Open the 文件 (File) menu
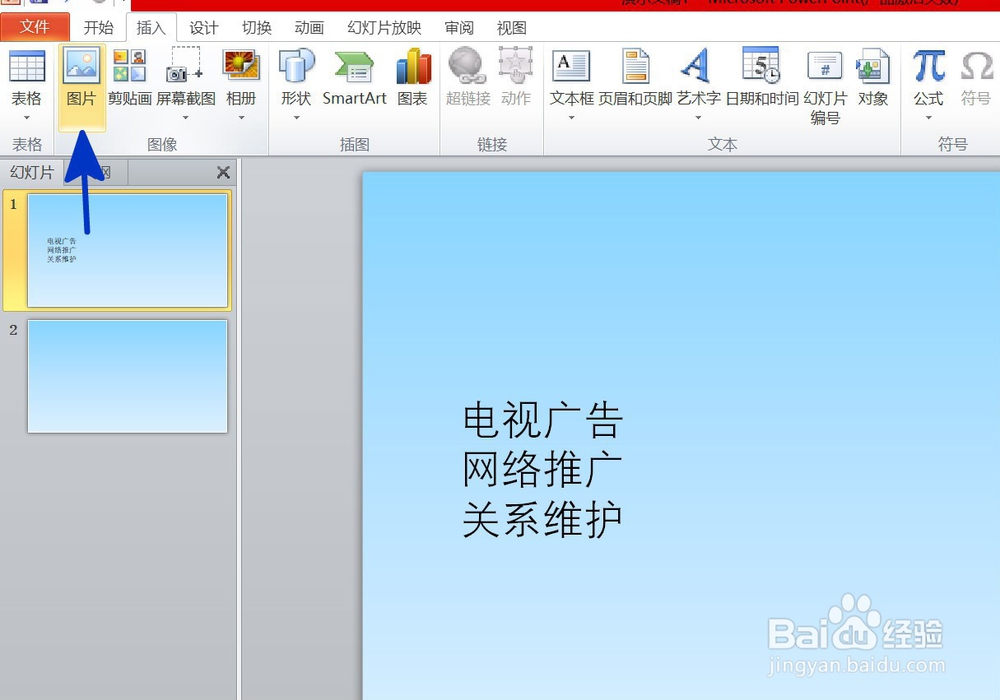The width and height of the screenshot is (1000, 700). (x=35, y=27)
